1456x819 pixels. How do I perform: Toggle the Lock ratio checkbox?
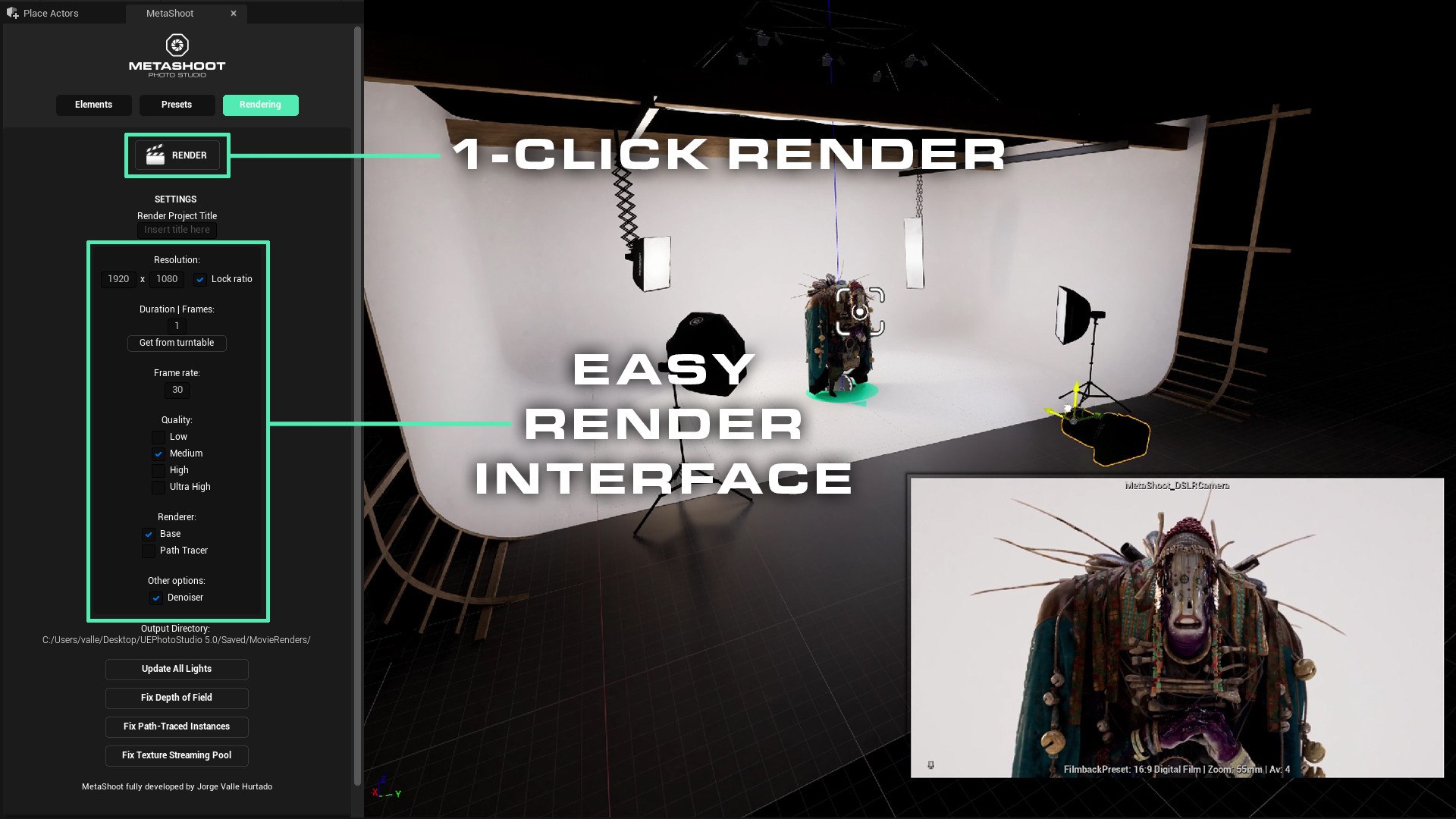point(200,279)
